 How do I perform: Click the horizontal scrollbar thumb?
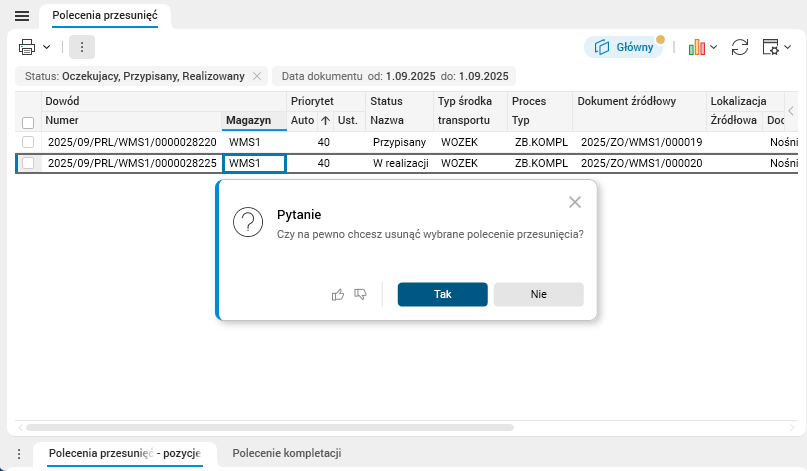pos(270,427)
